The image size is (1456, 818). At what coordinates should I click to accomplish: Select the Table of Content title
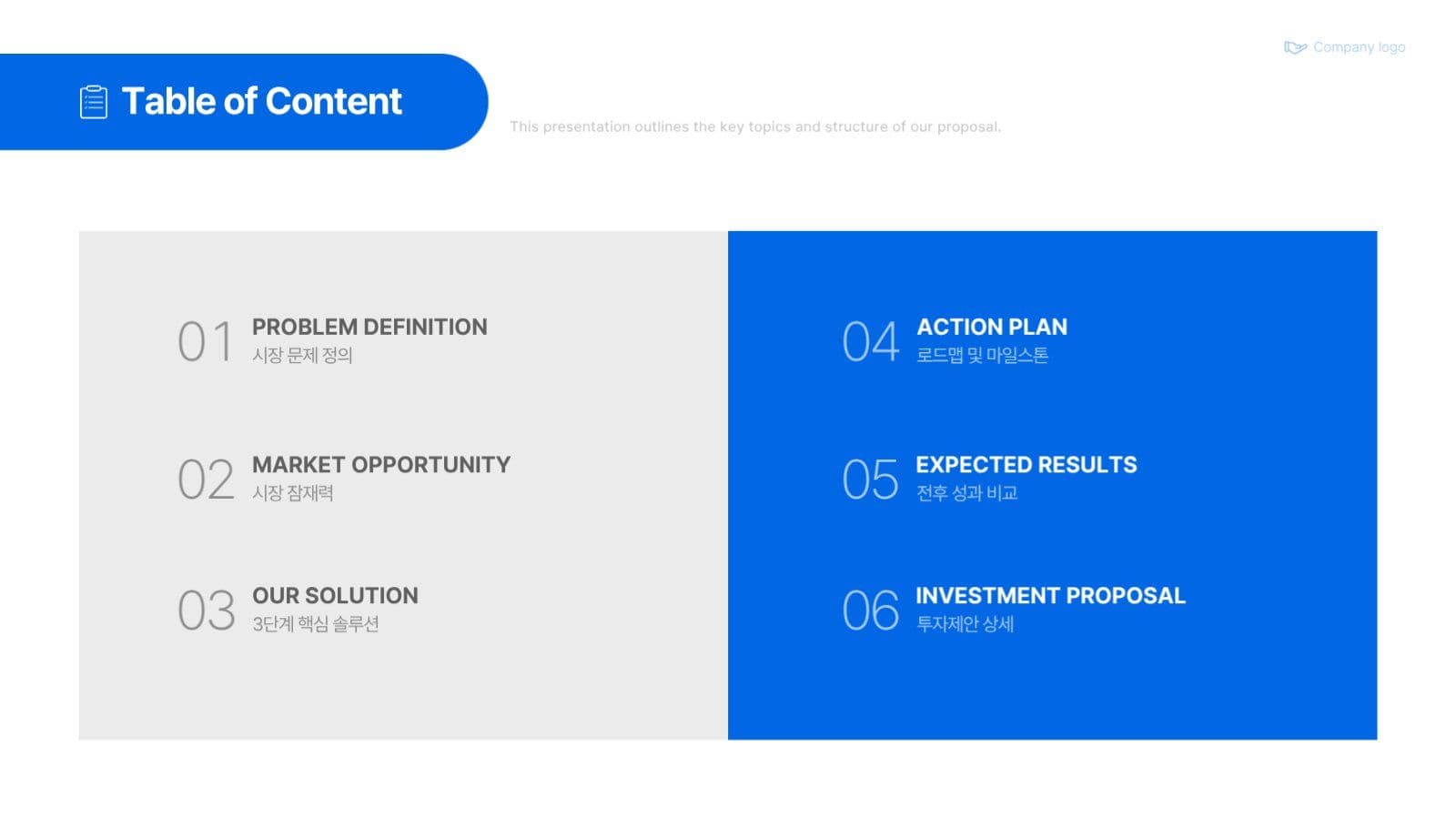tap(262, 101)
